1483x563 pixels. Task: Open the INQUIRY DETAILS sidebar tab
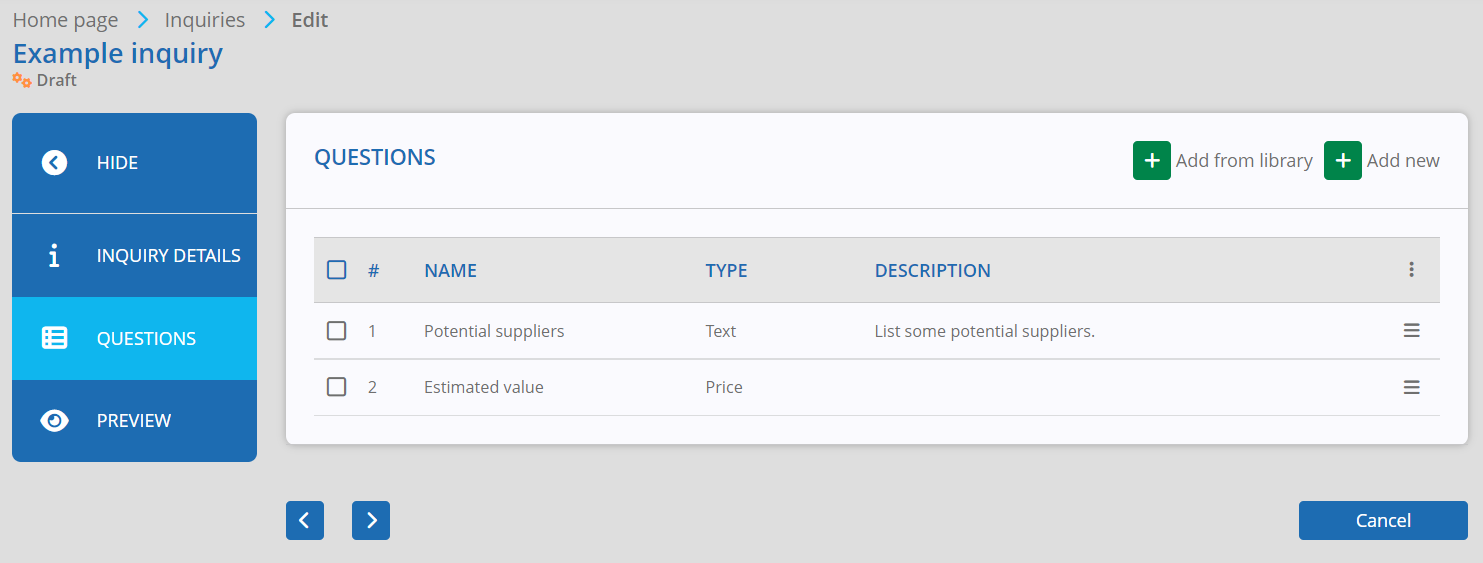coord(134,256)
